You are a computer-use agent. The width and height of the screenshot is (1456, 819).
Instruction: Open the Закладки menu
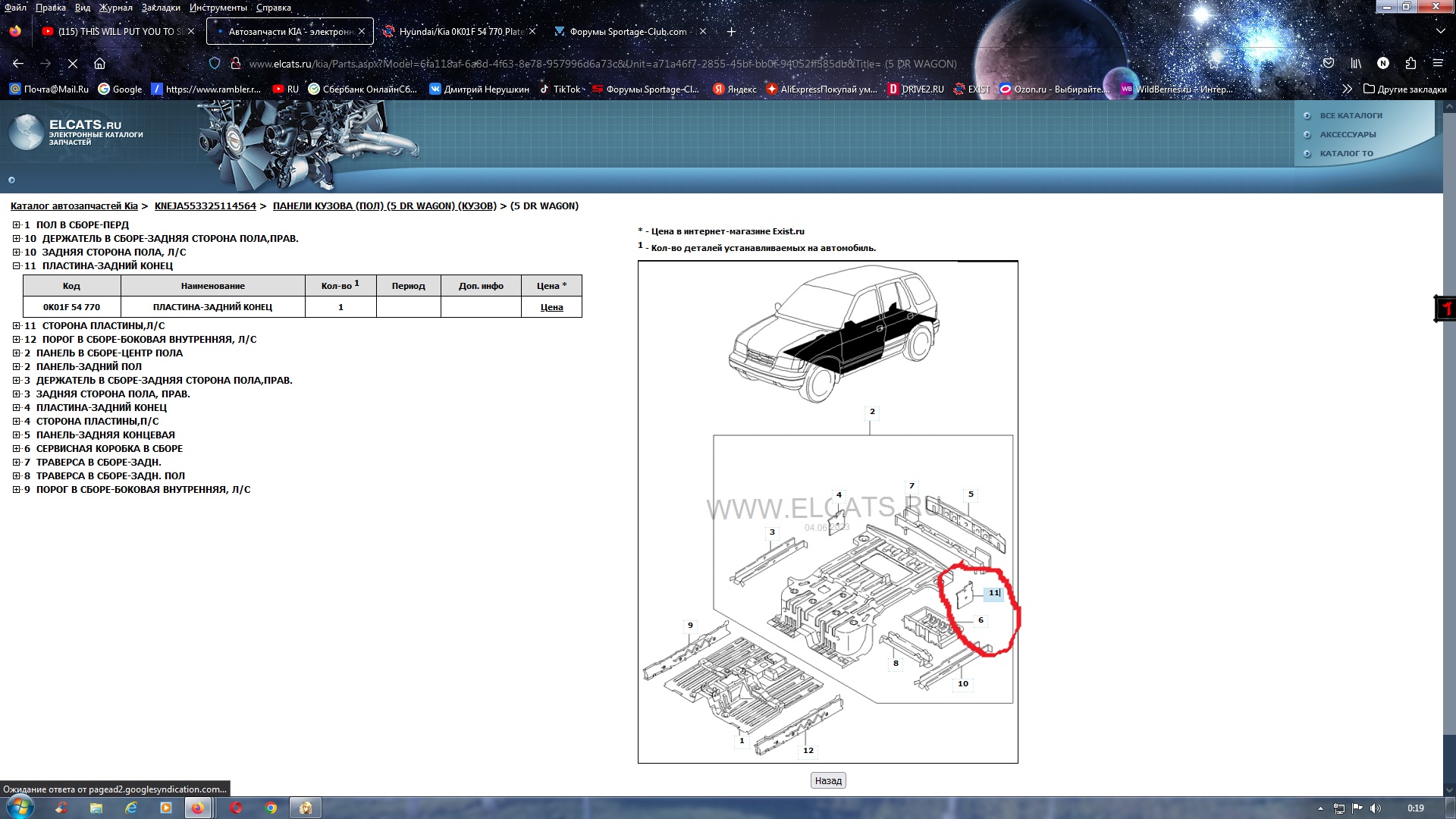coord(160,8)
